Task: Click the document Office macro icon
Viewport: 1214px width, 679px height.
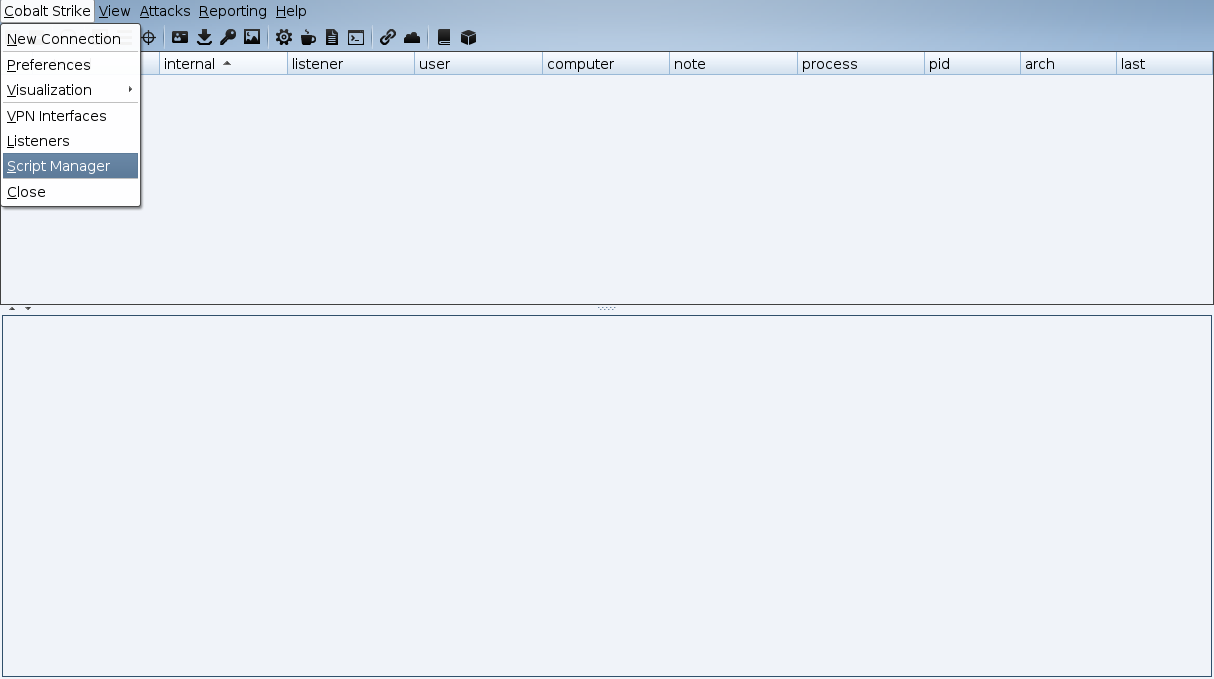Action: pos(332,38)
